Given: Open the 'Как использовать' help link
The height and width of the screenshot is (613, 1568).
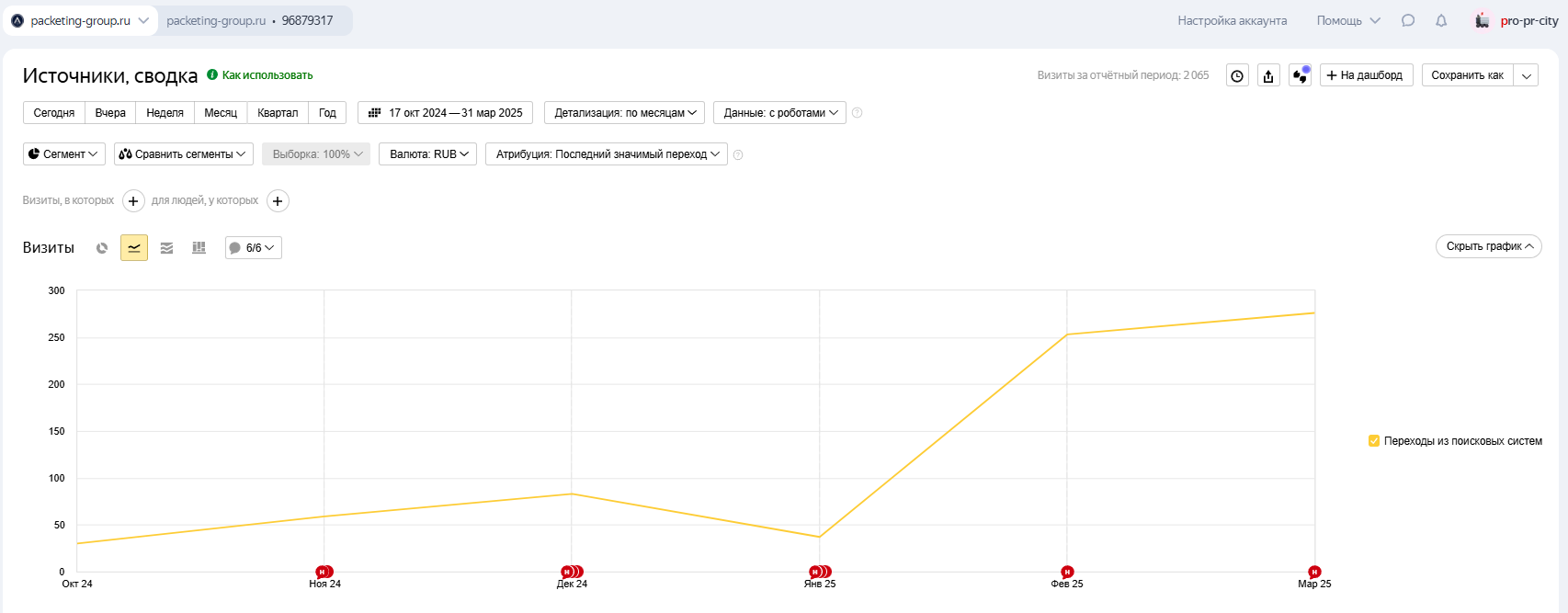Looking at the screenshot, I should [x=267, y=75].
